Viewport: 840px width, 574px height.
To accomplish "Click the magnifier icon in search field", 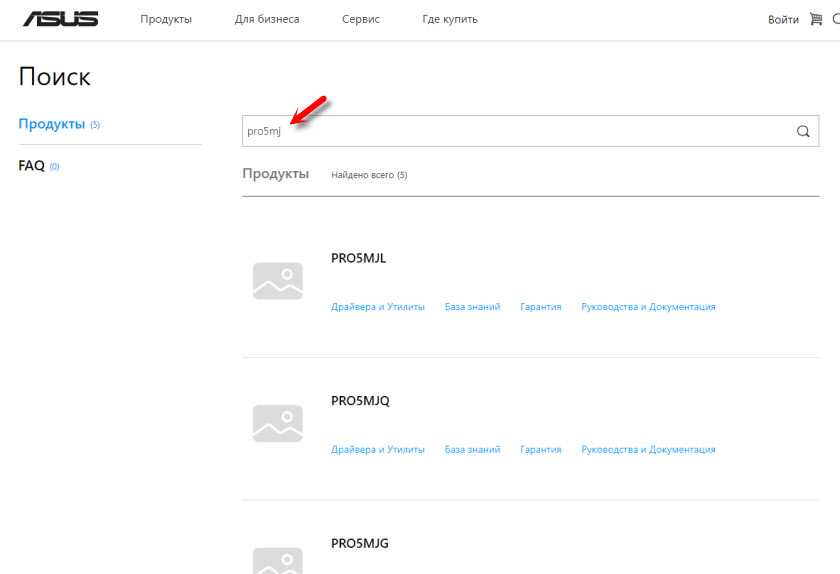I will [x=802, y=131].
